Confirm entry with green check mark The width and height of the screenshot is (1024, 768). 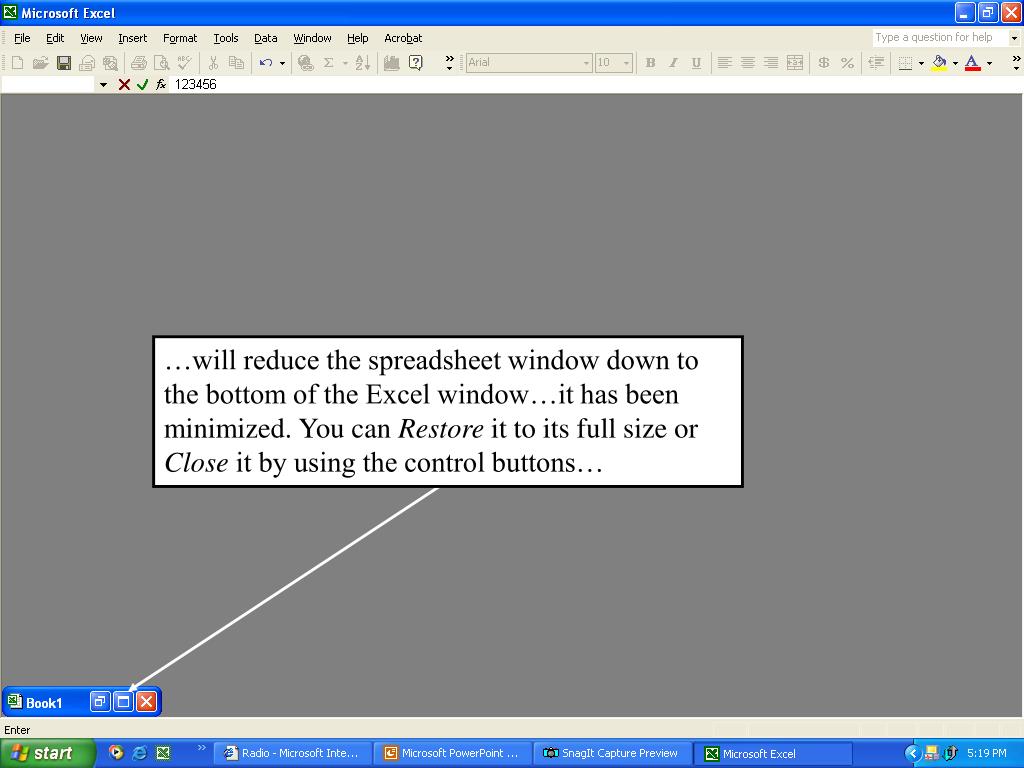[x=142, y=84]
